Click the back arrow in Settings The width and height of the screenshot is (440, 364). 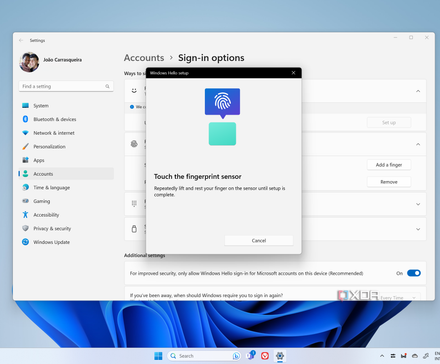[21, 40]
